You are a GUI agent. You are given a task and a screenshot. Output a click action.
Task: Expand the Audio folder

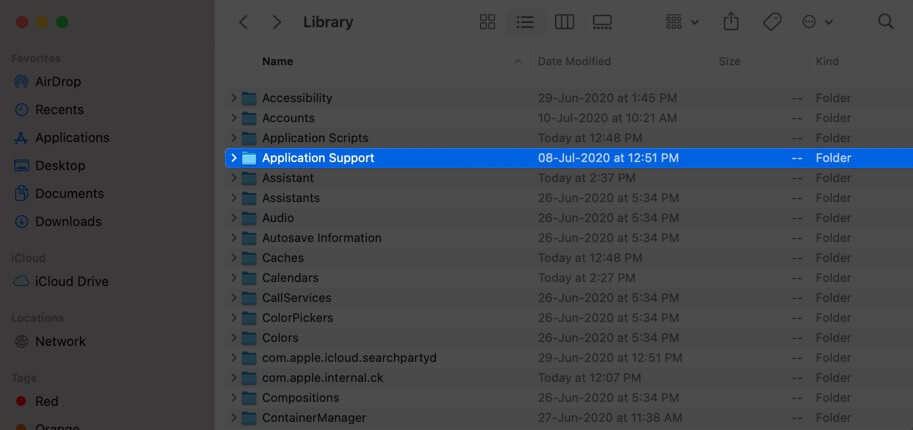point(233,218)
